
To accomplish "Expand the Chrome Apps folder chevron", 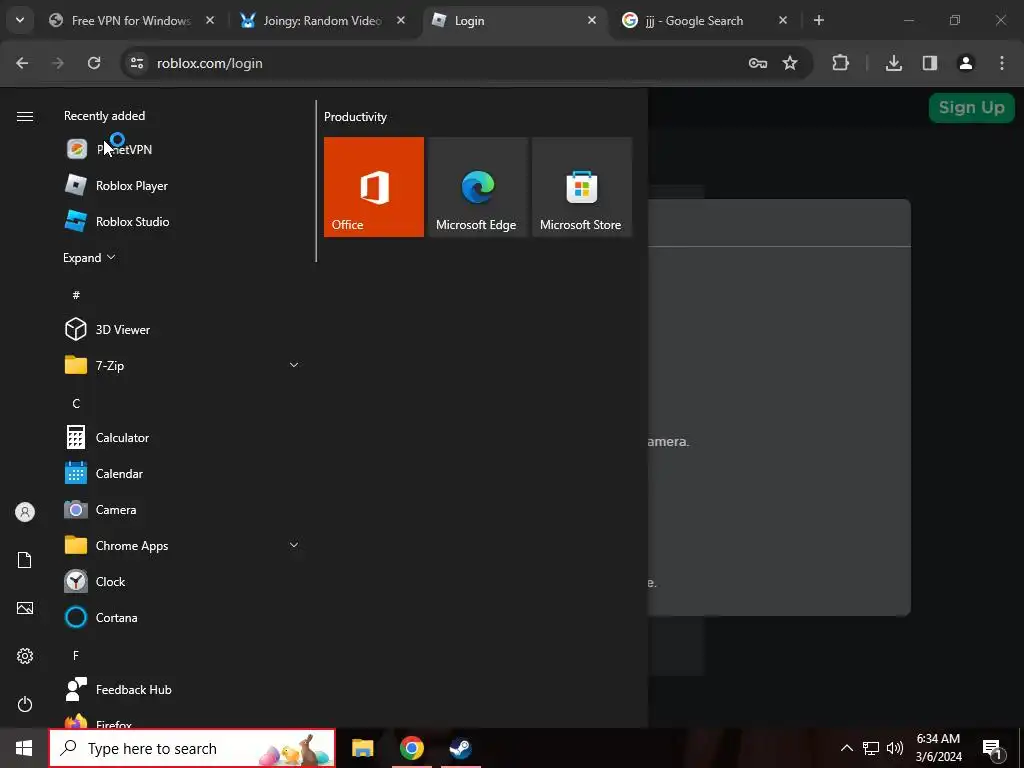I will click(x=294, y=545).
